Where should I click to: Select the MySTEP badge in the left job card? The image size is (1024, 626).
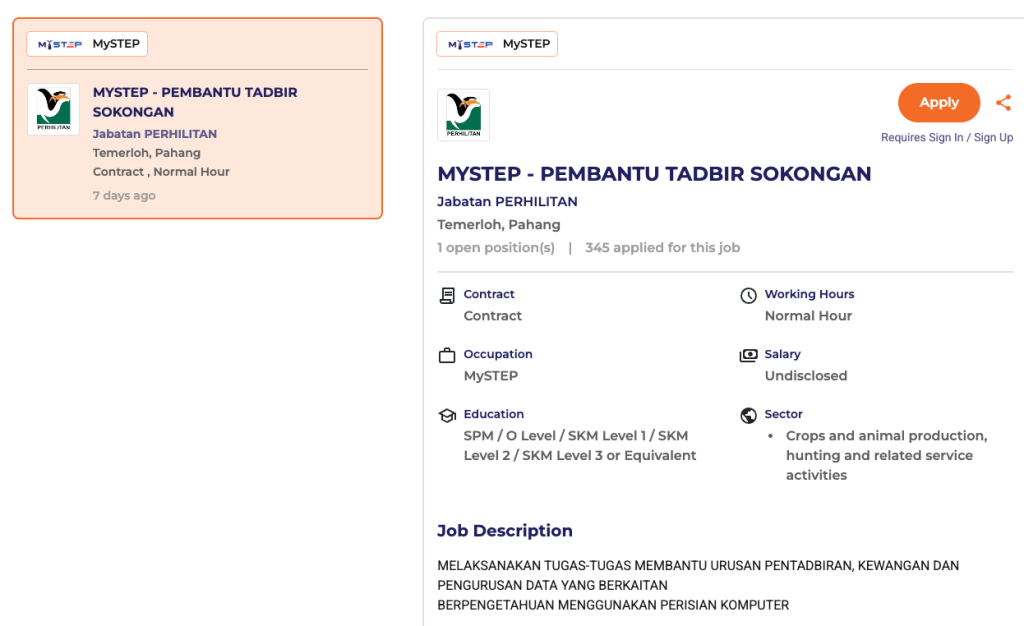[88, 44]
